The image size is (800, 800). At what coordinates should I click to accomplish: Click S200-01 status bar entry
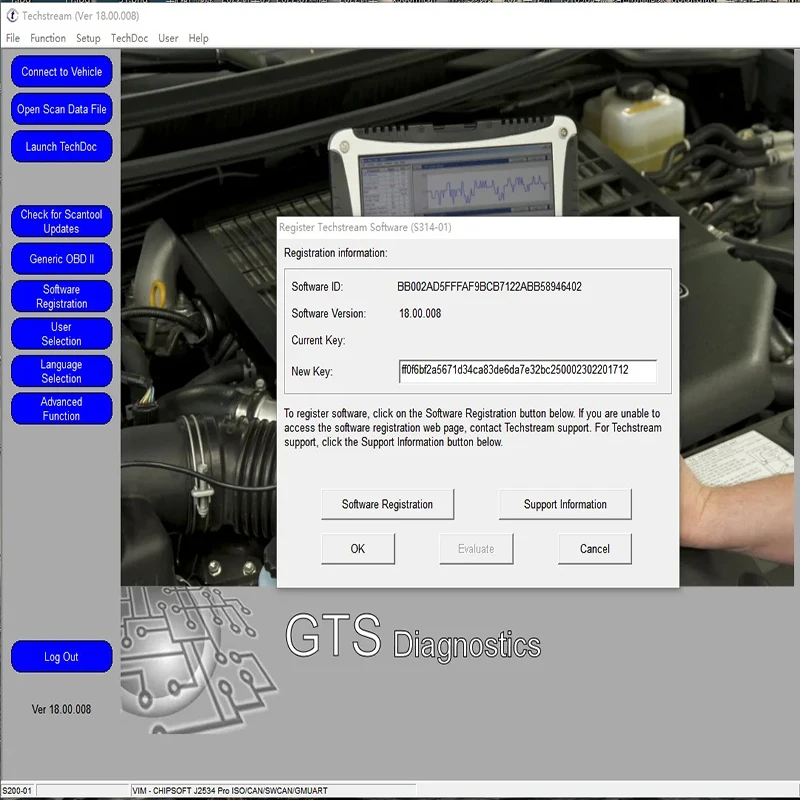point(17,790)
